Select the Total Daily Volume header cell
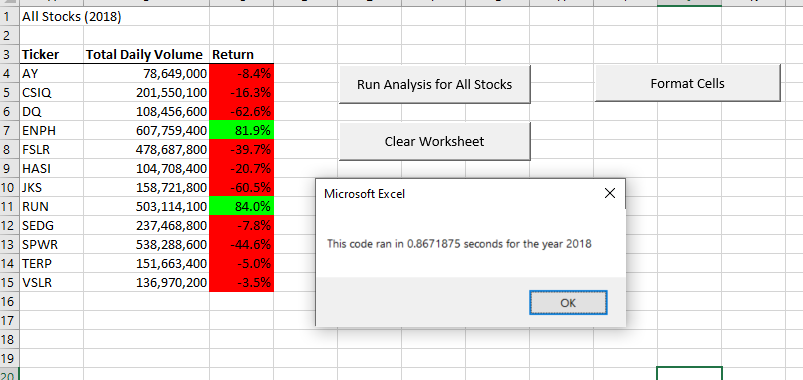803x380 pixels. 146,55
